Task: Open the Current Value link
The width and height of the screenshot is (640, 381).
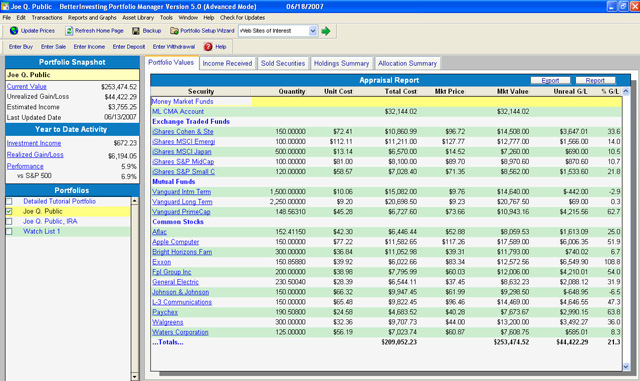Action: point(27,87)
